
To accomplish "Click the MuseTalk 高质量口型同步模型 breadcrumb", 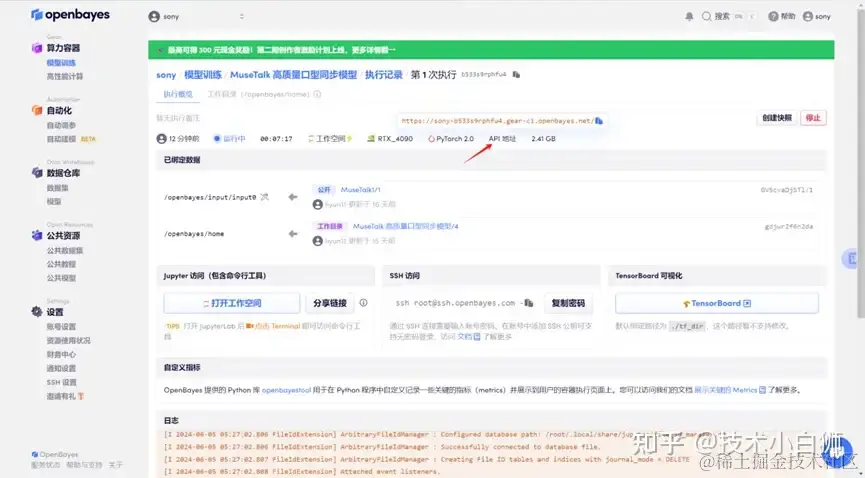I will click(293, 75).
